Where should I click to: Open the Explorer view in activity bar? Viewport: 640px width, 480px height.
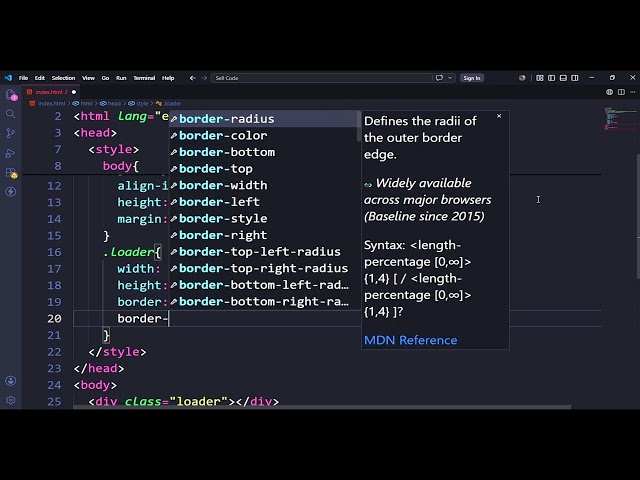(x=11, y=96)
